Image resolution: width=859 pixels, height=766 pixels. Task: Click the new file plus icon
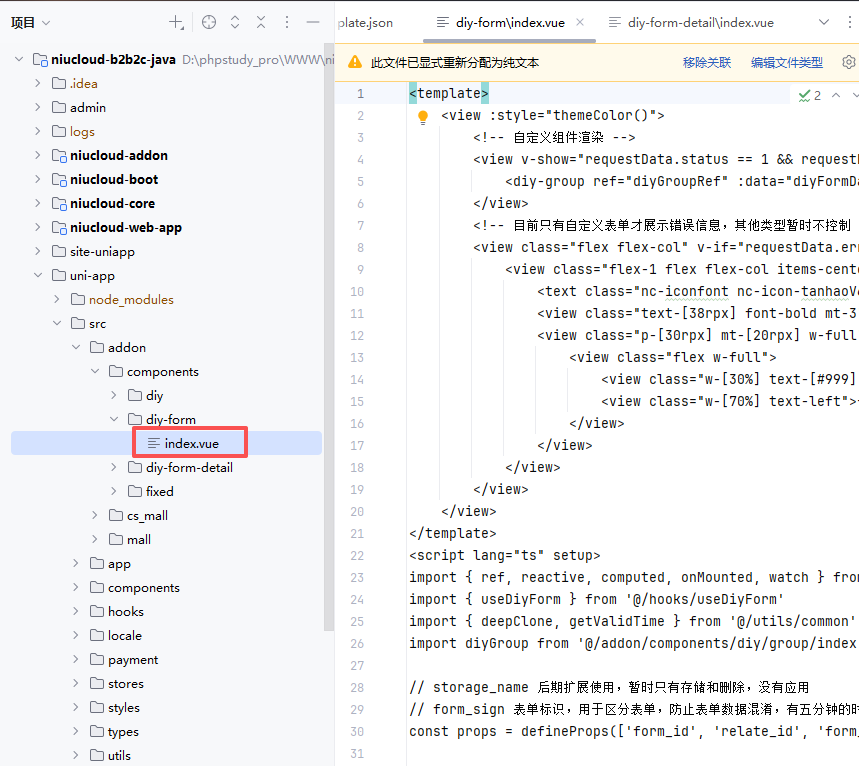(176, 22)
